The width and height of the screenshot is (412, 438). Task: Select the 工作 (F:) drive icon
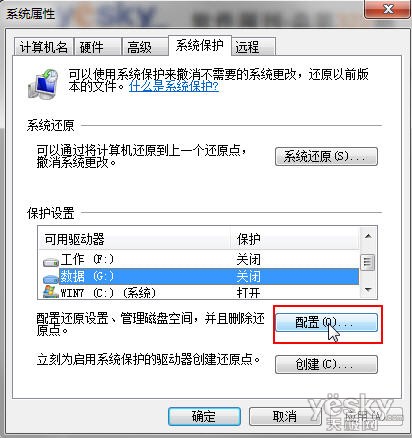tap(51, 262)
